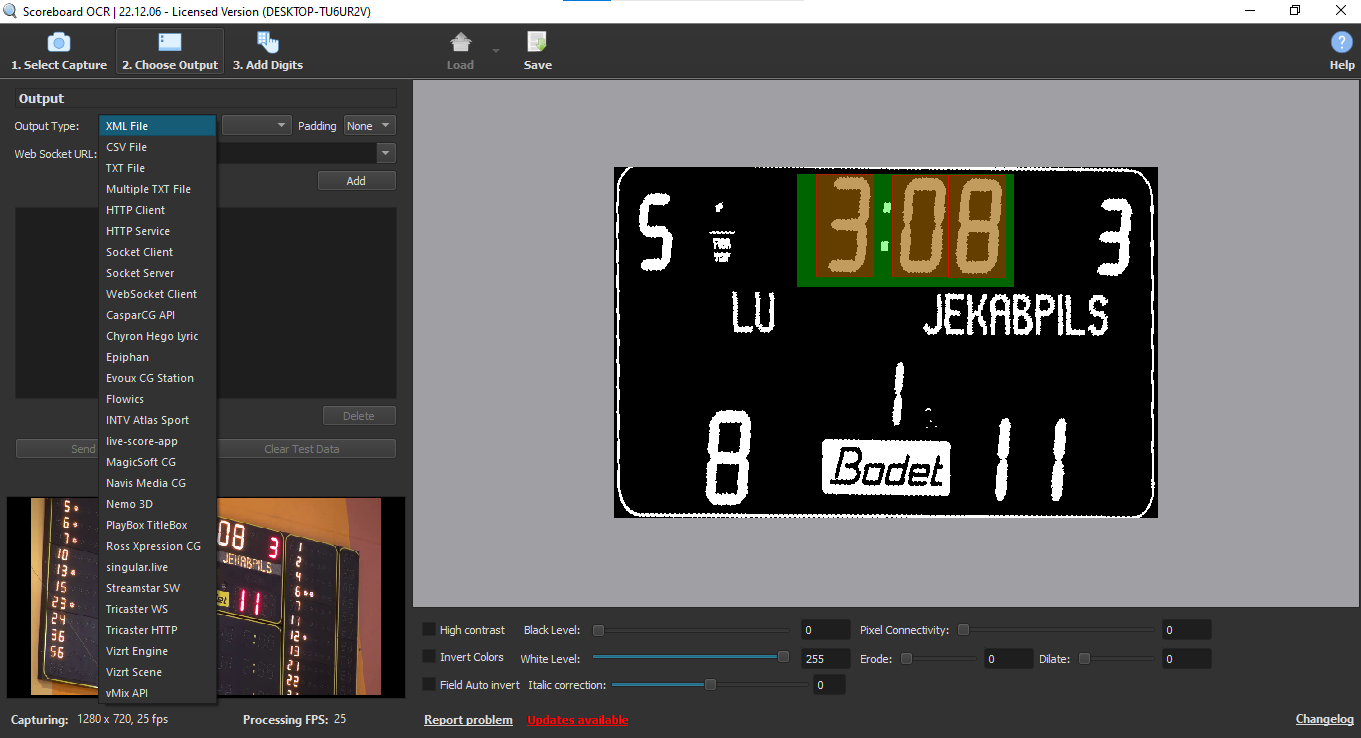The image size is (1361, 738).
Task: Click the White Level value field
Action: tap(825, 659)
